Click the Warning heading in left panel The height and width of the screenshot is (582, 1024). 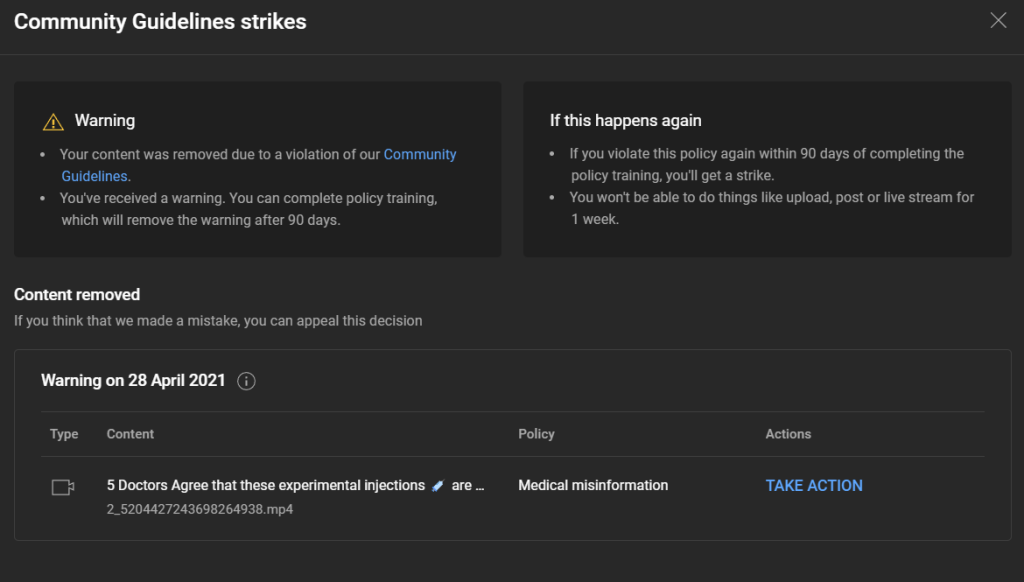click(105, 121)
